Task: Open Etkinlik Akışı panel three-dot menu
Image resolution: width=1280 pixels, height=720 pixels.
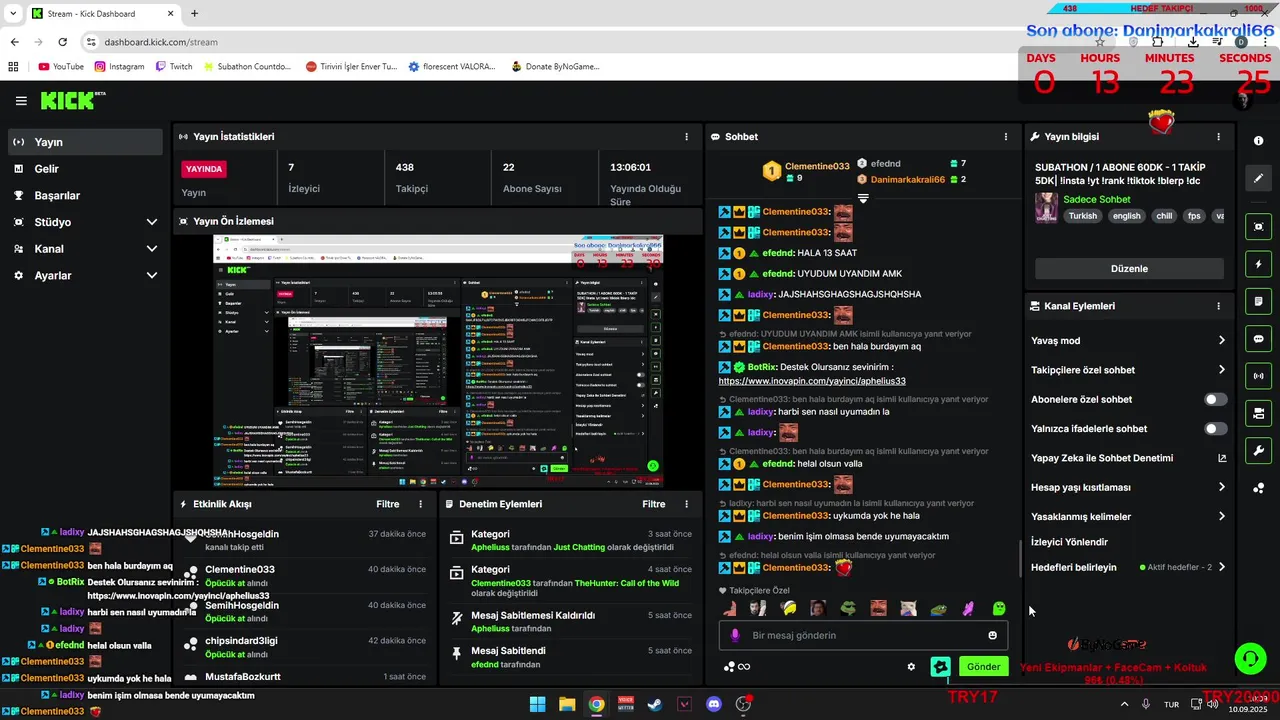Action: tap(420, 504)
